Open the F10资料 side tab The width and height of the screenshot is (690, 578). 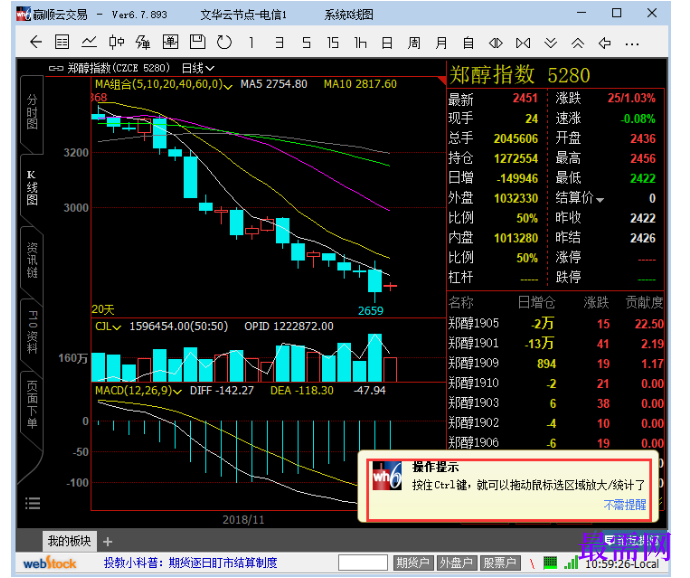[x=32, y=332]
